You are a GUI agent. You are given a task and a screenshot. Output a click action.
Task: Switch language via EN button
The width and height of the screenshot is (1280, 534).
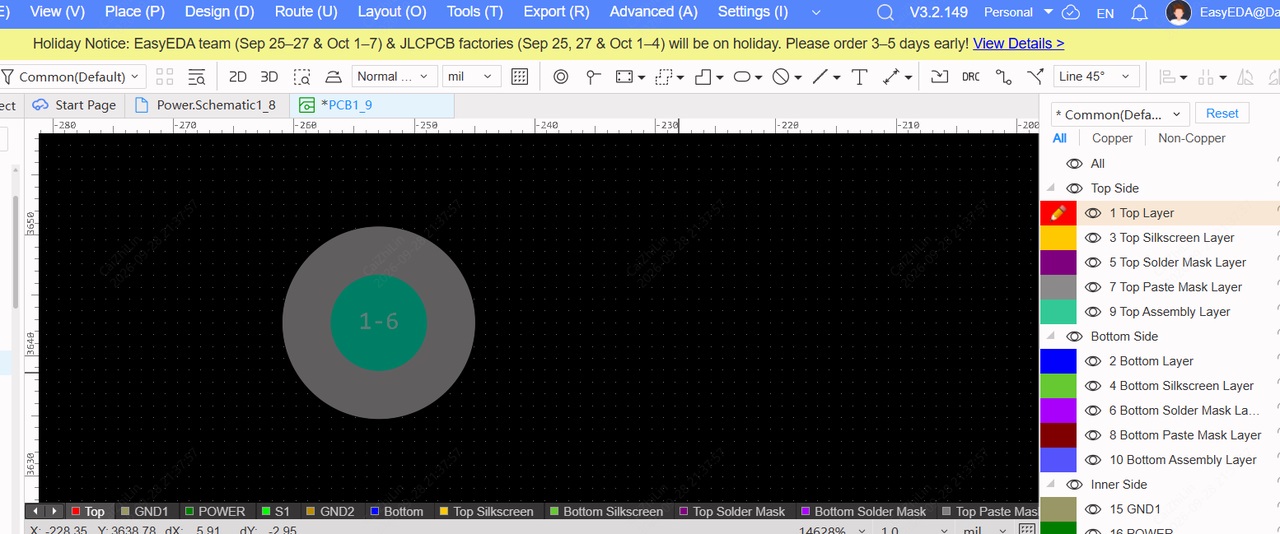[x=1105, y=13]
